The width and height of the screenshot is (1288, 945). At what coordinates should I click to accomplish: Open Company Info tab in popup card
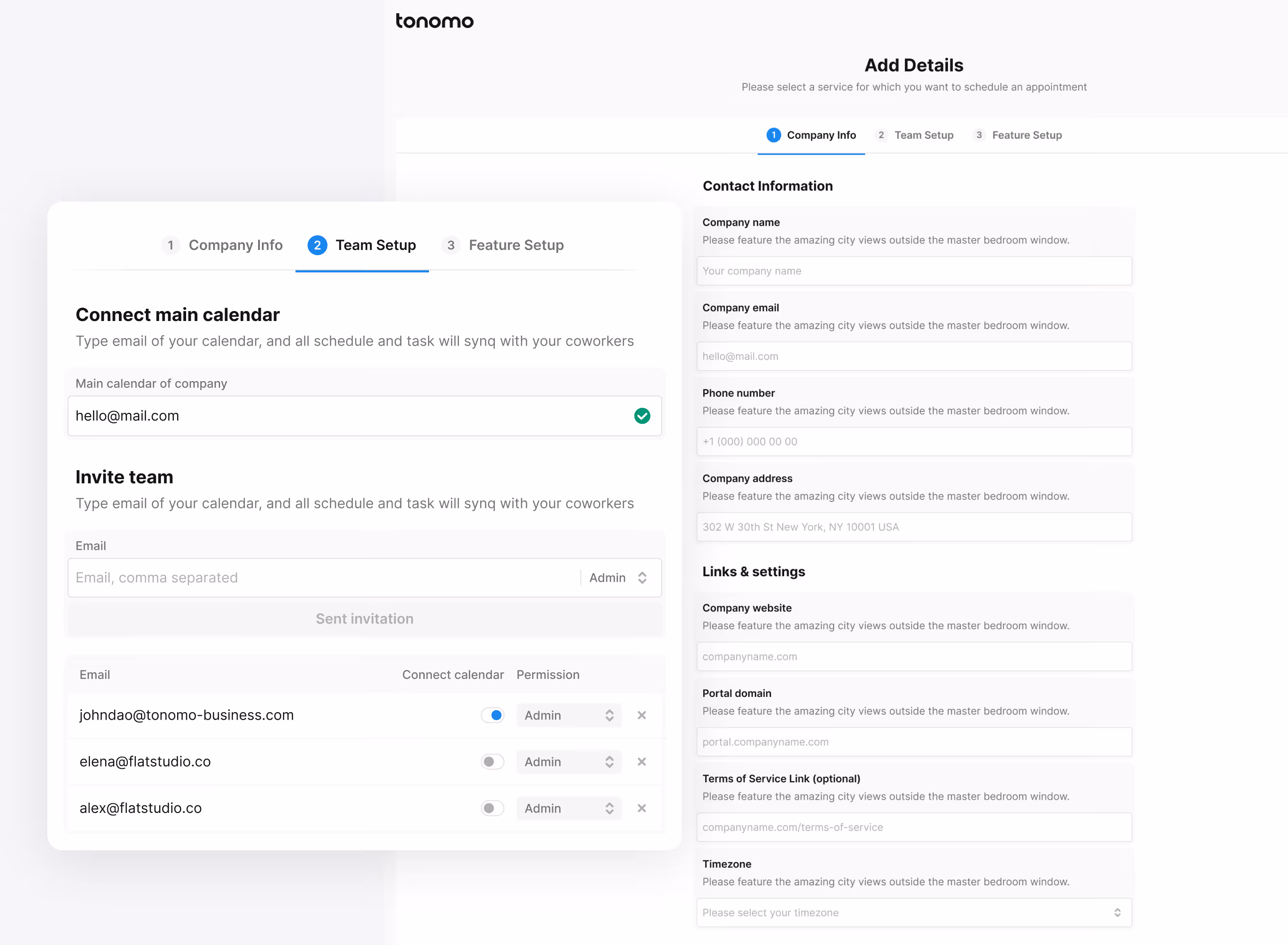(235, 245)
